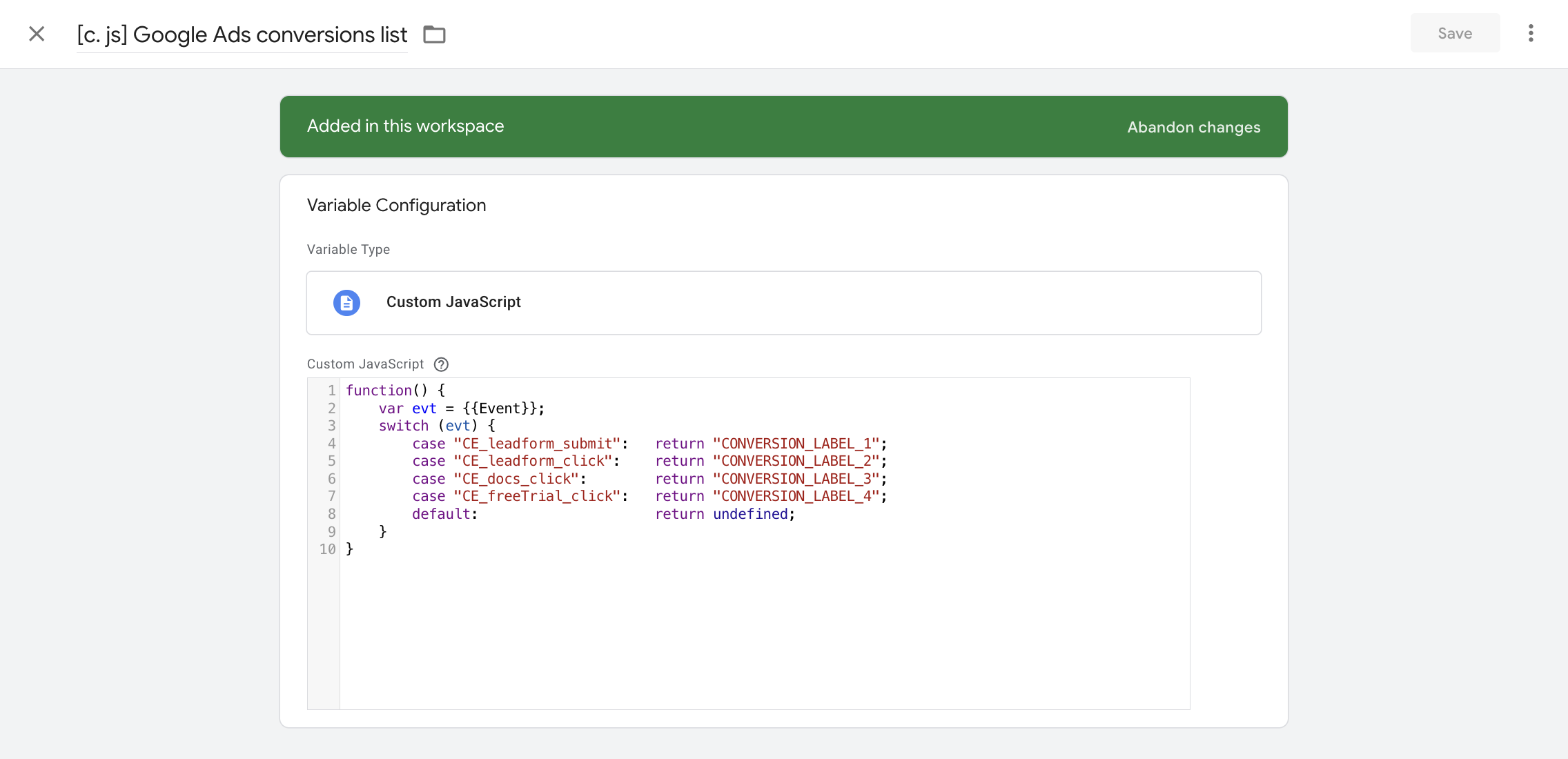This screenshot has height=759, width=1568.
Task: Click the 'switch (evt) {' code line
Action: pos(437,426)
